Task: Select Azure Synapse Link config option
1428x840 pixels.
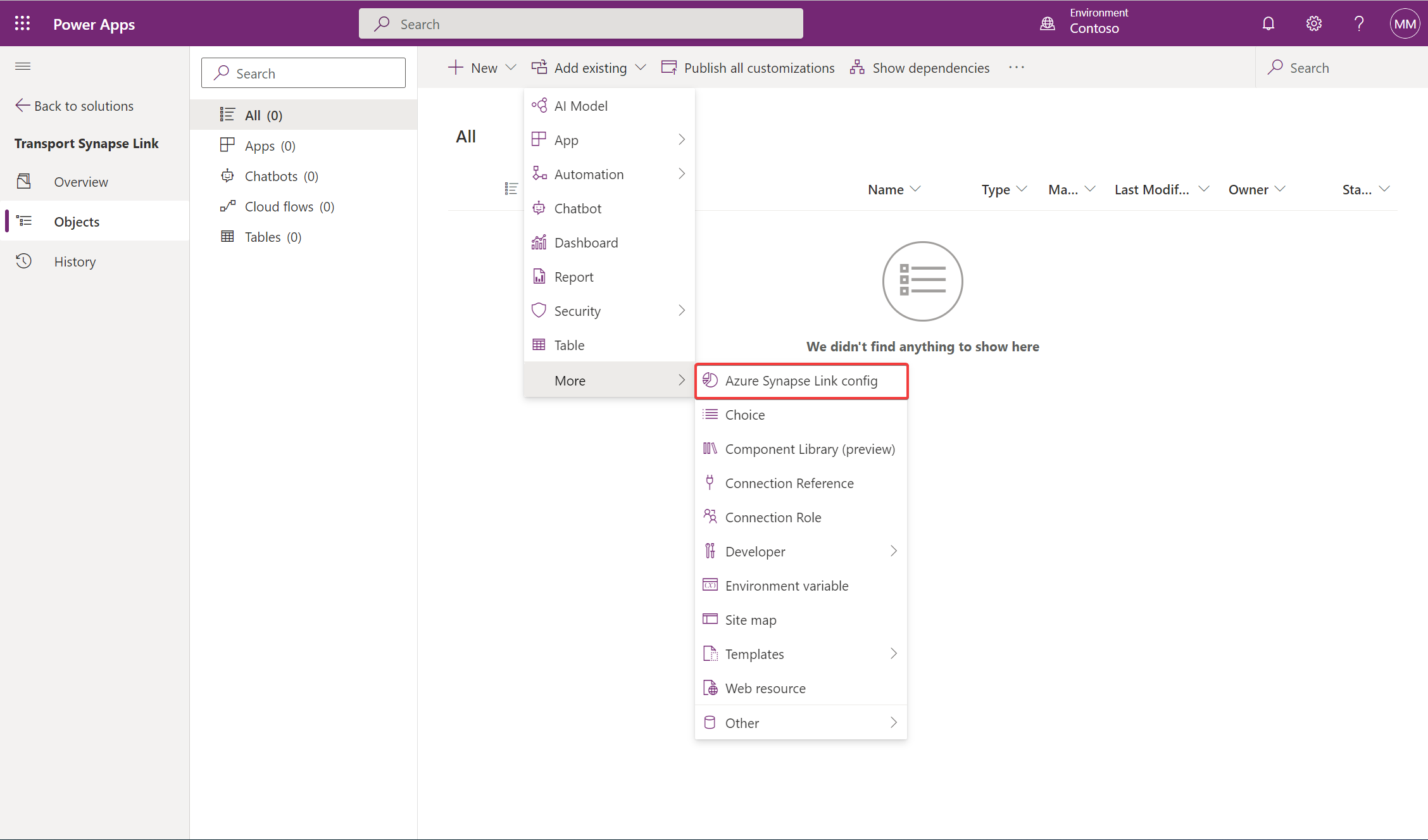Action: [801, 380]
